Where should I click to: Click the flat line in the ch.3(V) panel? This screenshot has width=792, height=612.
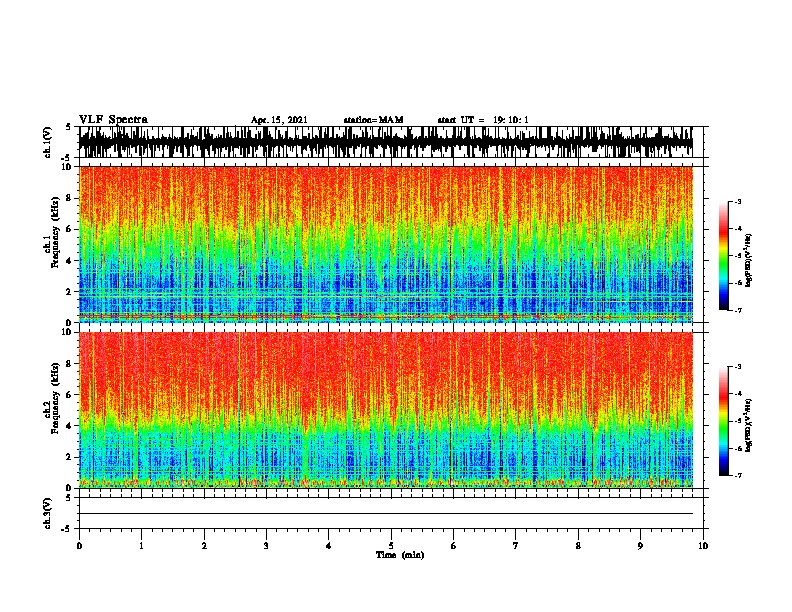click(x=386, y=514)
